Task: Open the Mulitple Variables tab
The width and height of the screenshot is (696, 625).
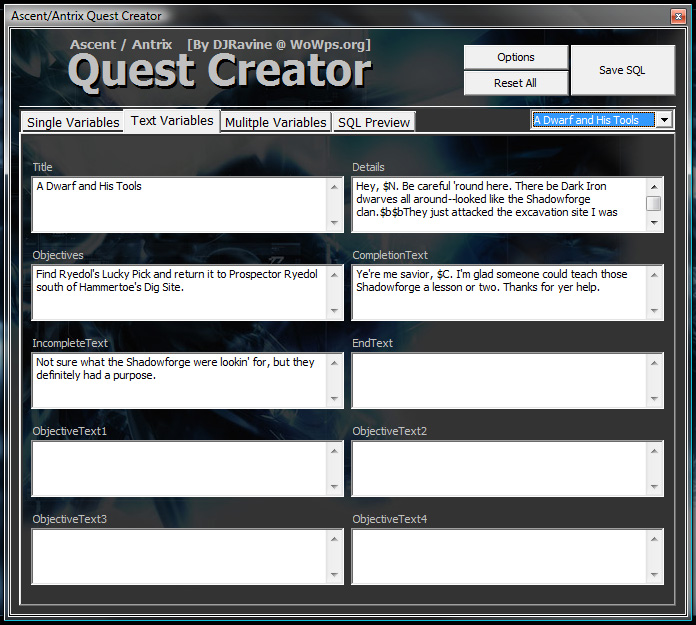Action: pos(276,122)
